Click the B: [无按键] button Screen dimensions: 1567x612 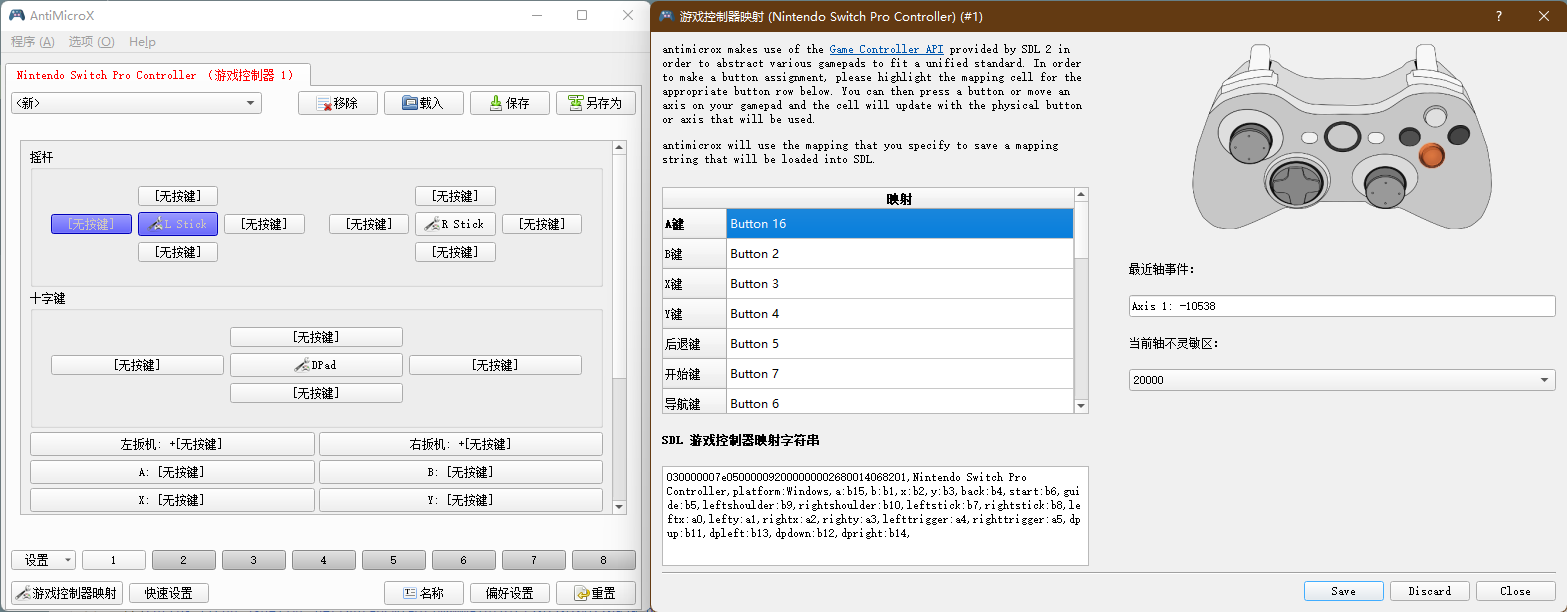click(461, 472)
